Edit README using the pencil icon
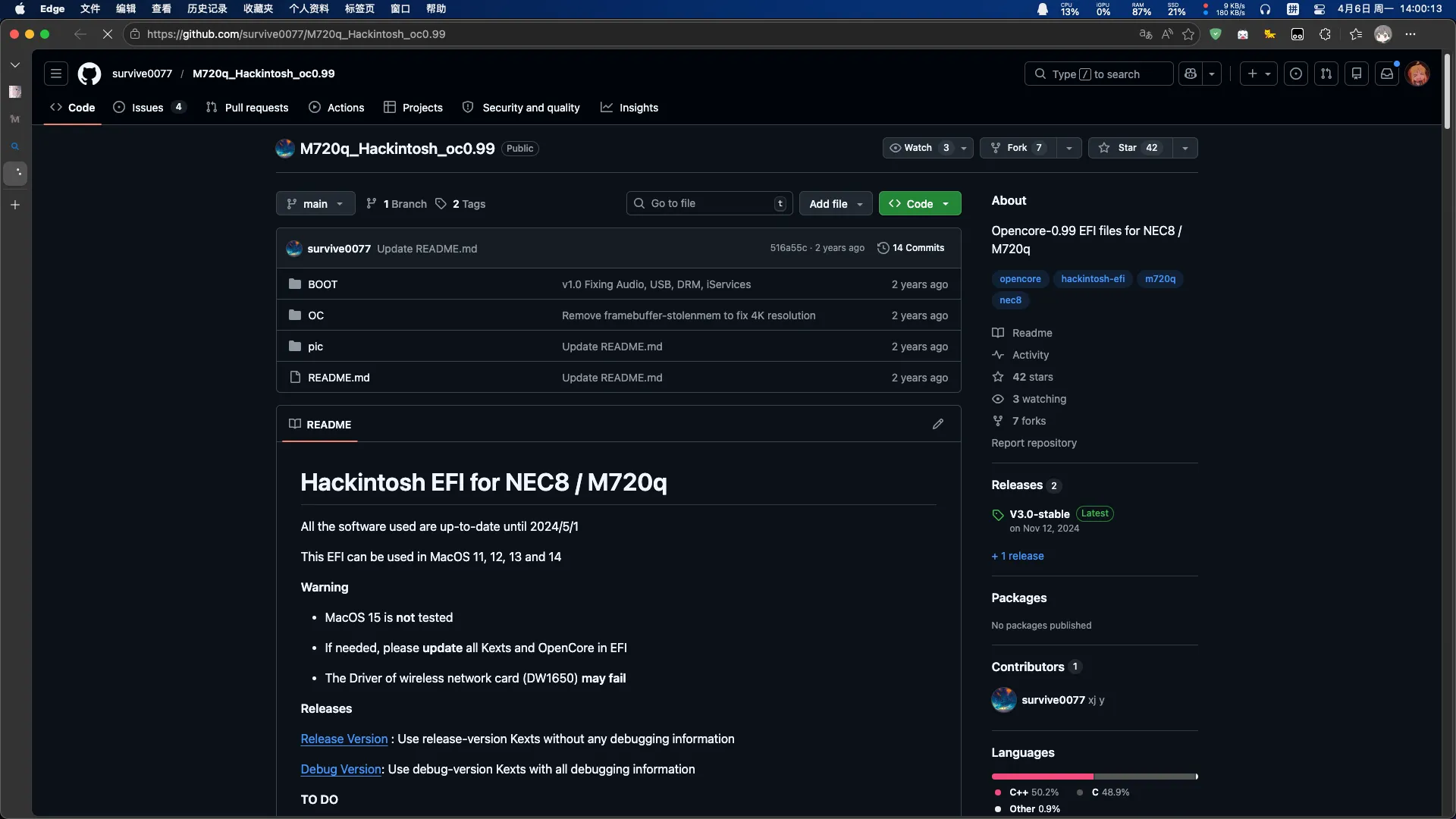Screen dimensions: 1456x819 pos(938,424)
